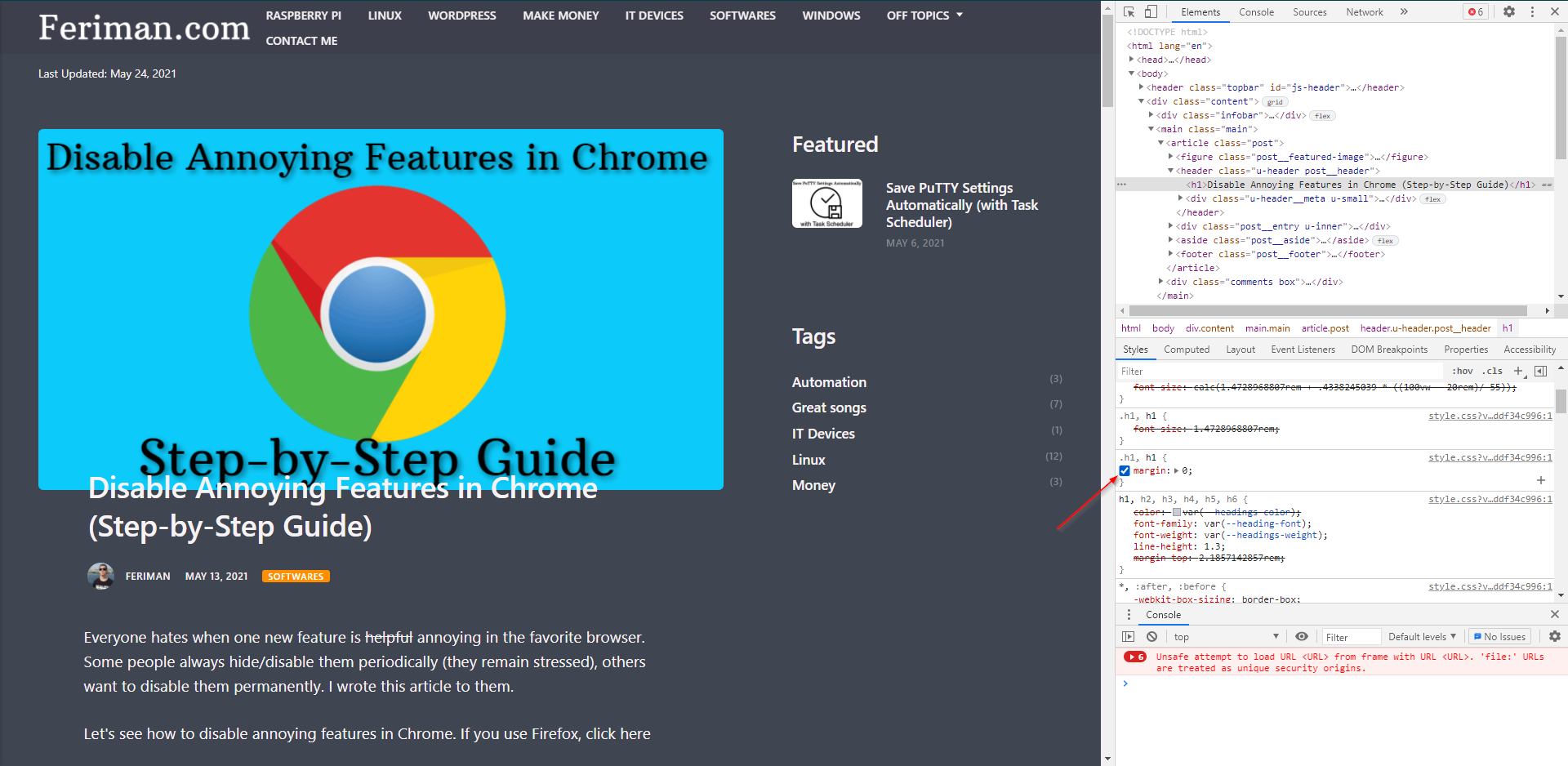Viewport: 1568px width, 766px height.
Task: Switch to the Sources tab
Action: click(1309, 12)
